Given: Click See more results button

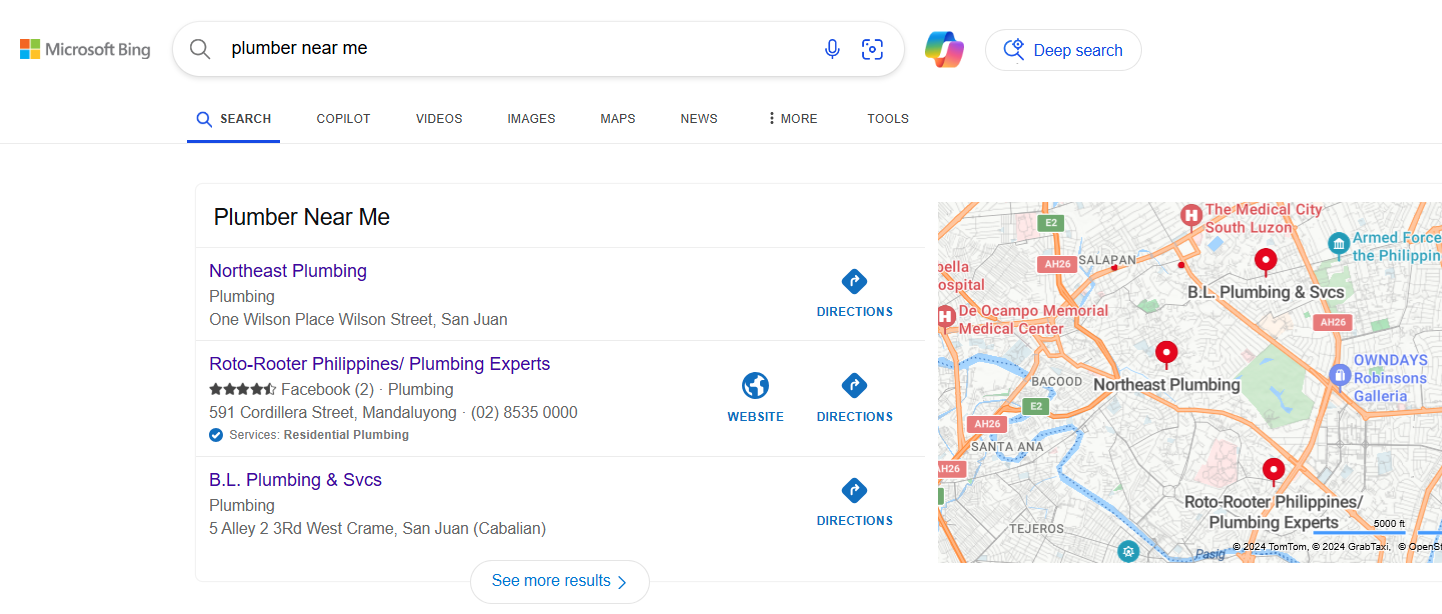Looking at the screenshot, I should [x=560, y=581].
